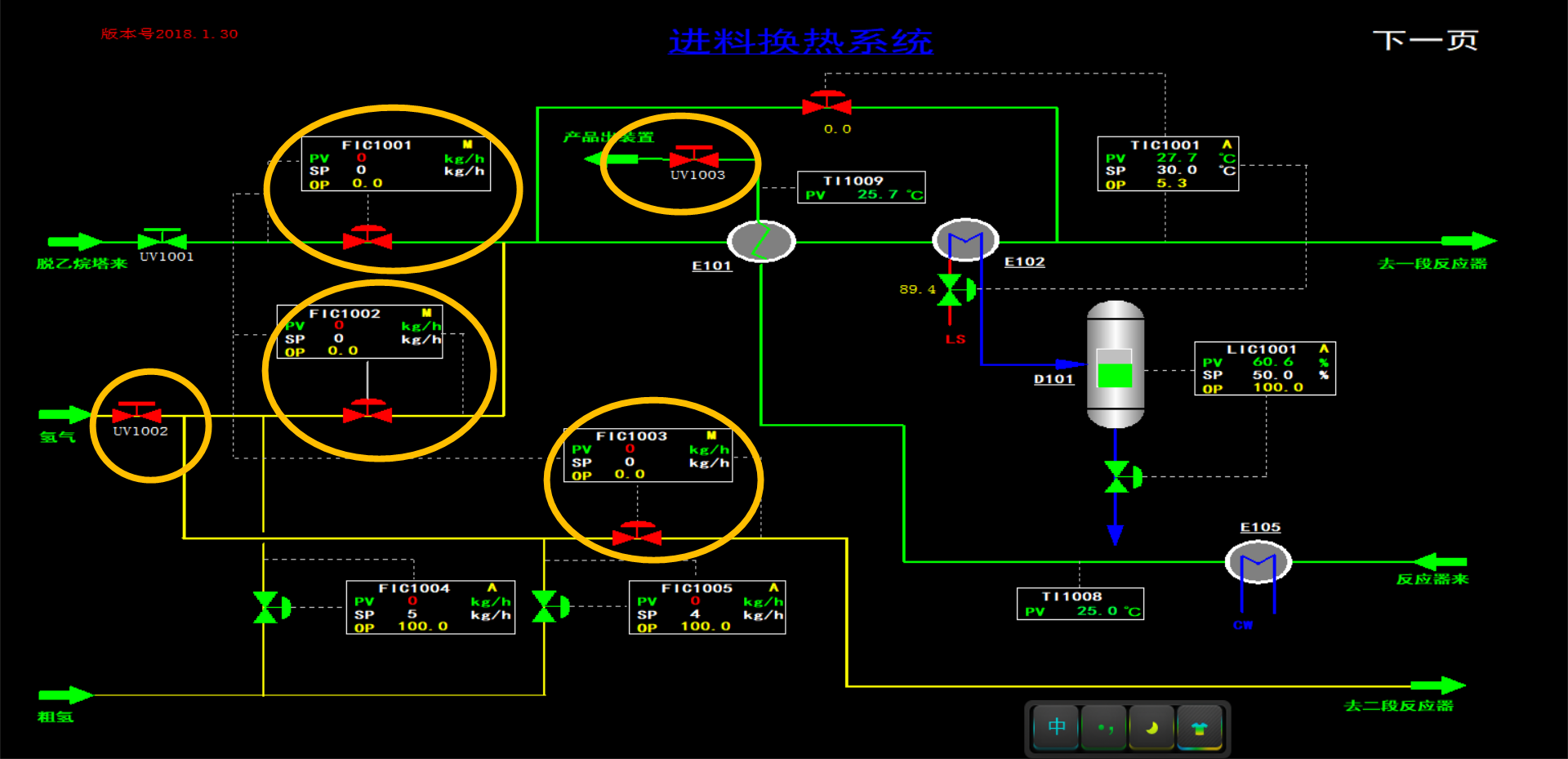The image size is (1568, 759).
Task: Click TIC1001 PV value 27.7
Action: (x=1177, y=158)
